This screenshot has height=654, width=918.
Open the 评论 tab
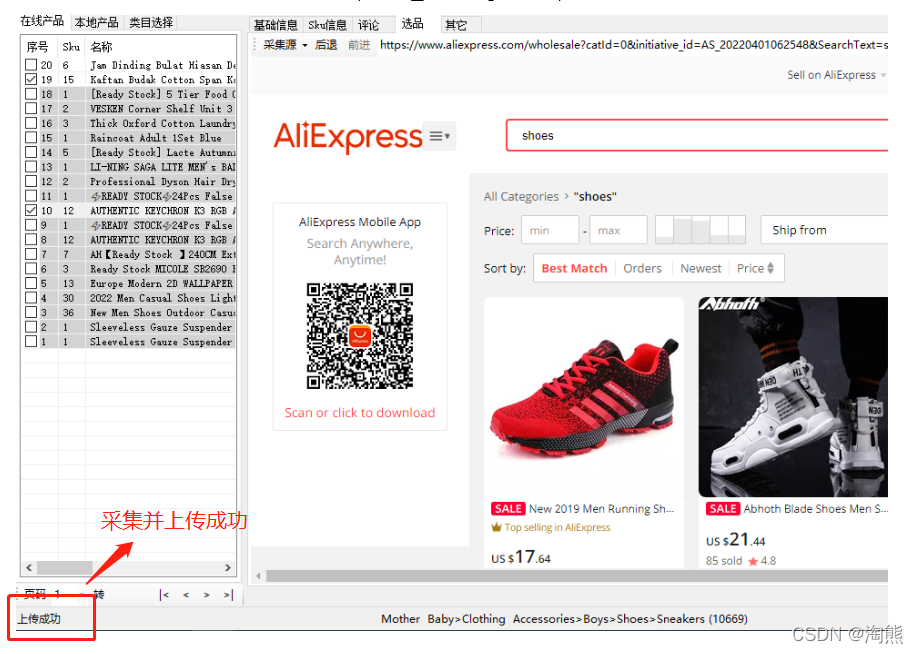point(369,25)
